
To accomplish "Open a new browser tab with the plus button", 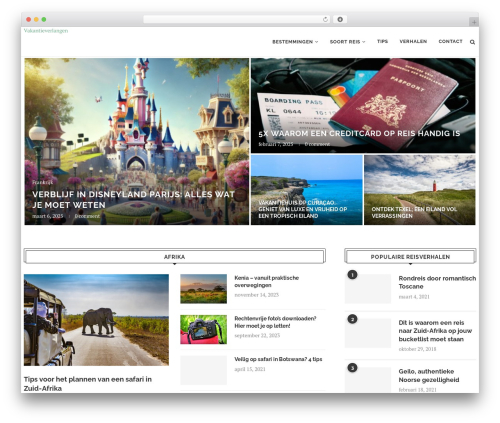I will pos(474,22).
